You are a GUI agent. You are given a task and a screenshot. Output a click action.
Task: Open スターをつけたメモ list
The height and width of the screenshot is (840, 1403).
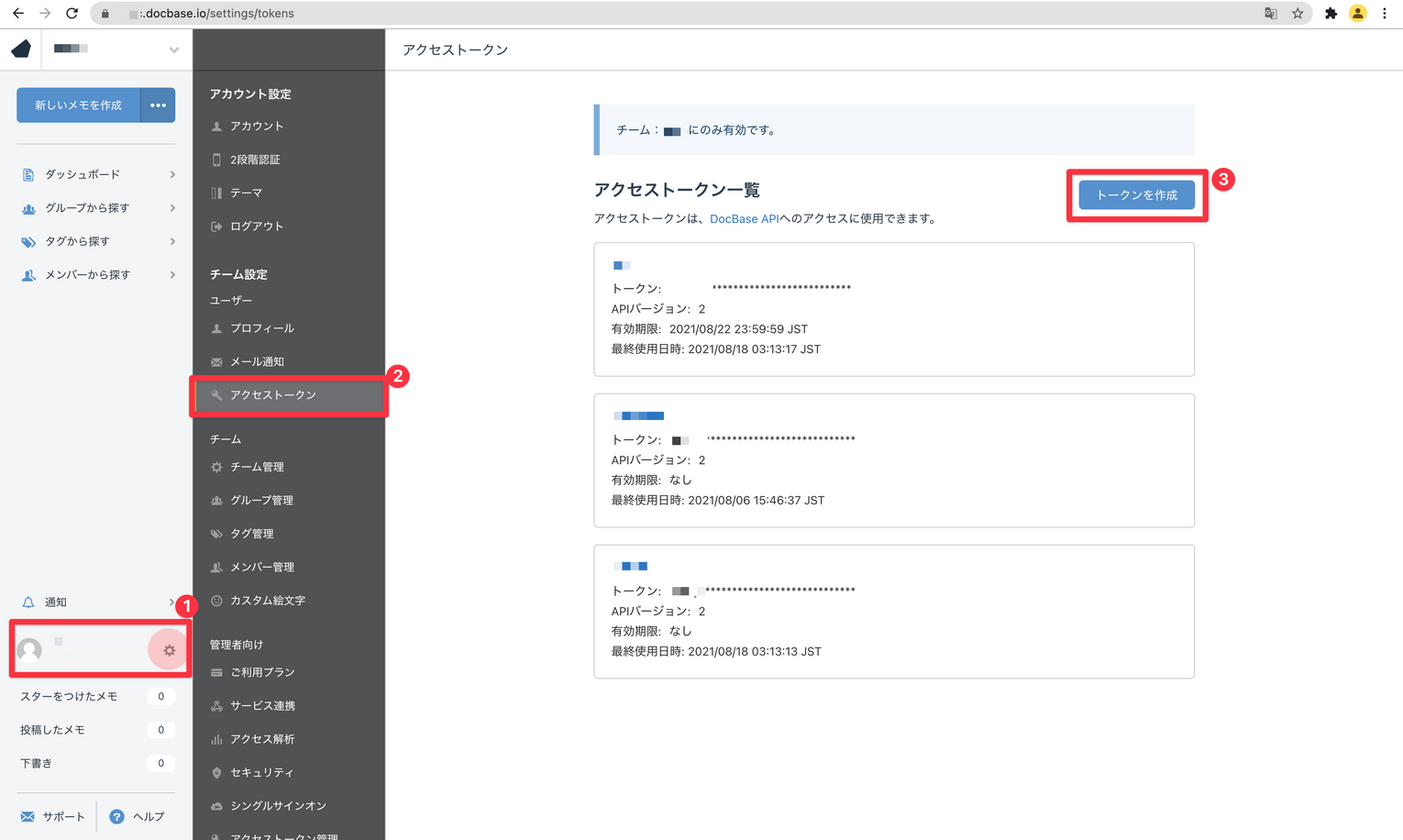coord(69,697)
